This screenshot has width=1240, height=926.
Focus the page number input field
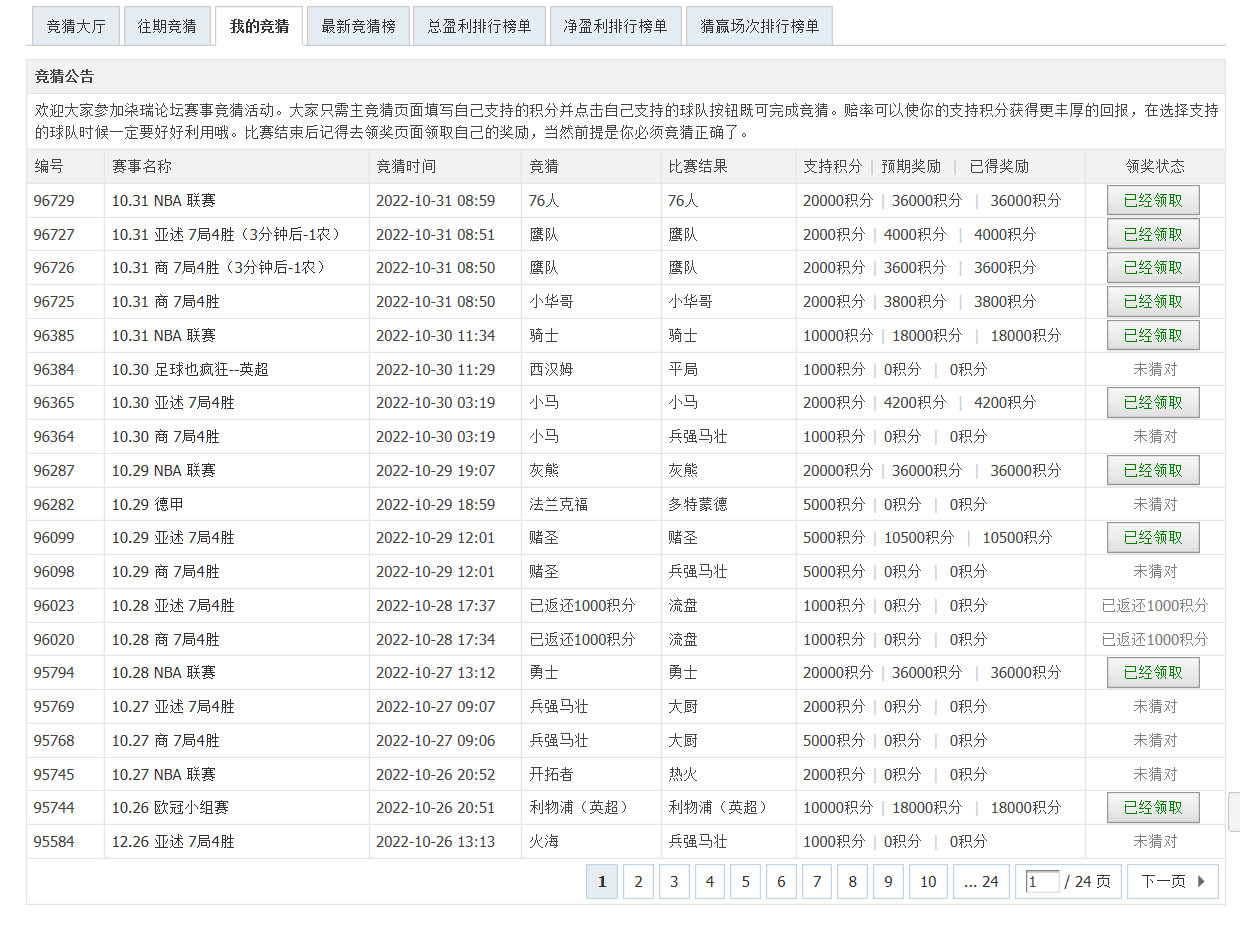point(1041,882)
